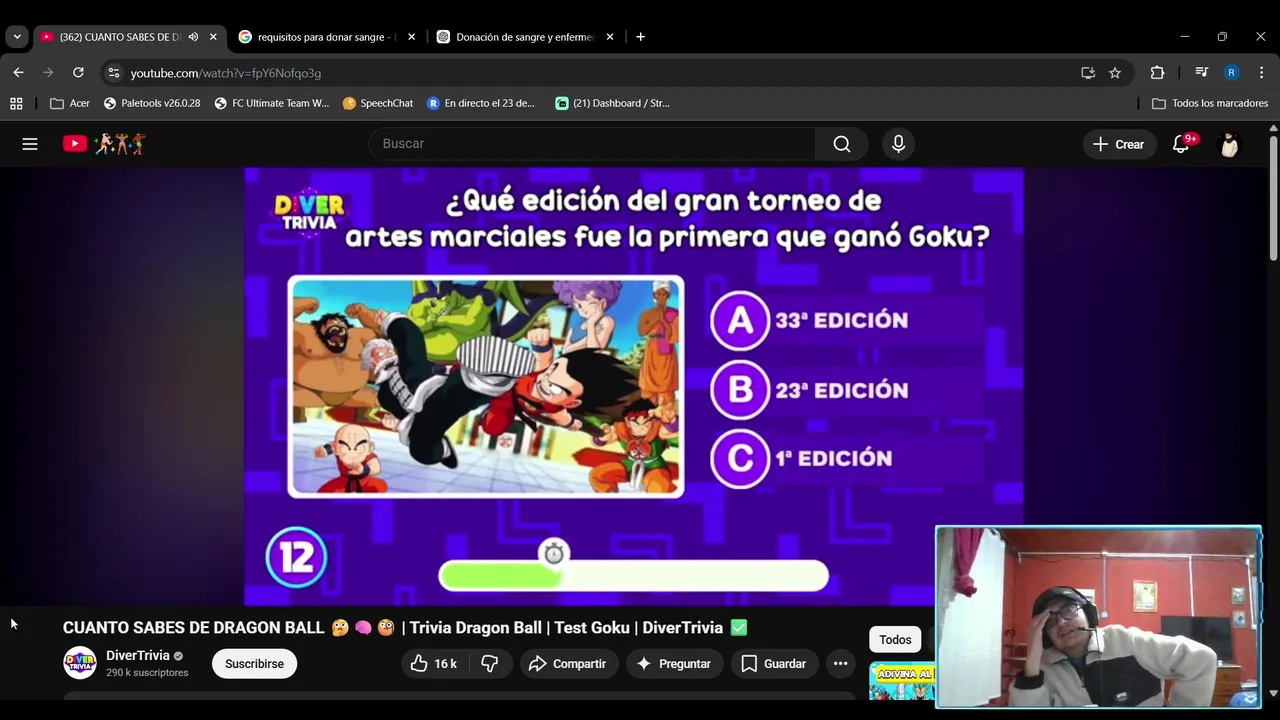1280x720 pixels.
Task: Reload the page with refresh icon
Action: pos(78,73)
